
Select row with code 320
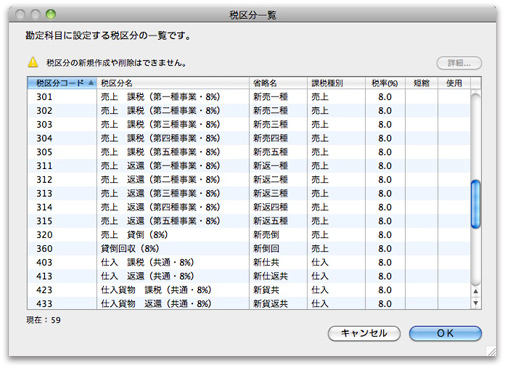tap(249, 235)
